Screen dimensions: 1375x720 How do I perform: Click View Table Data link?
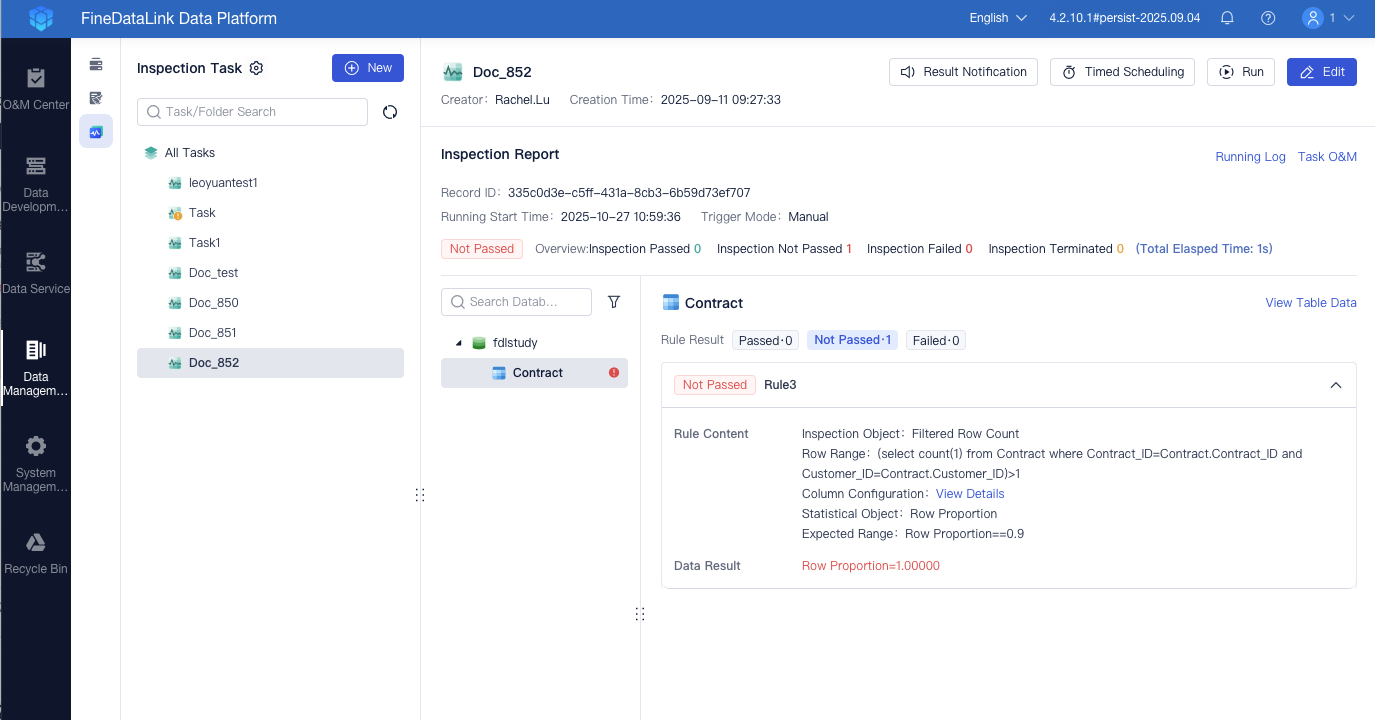coord(1311,303)
